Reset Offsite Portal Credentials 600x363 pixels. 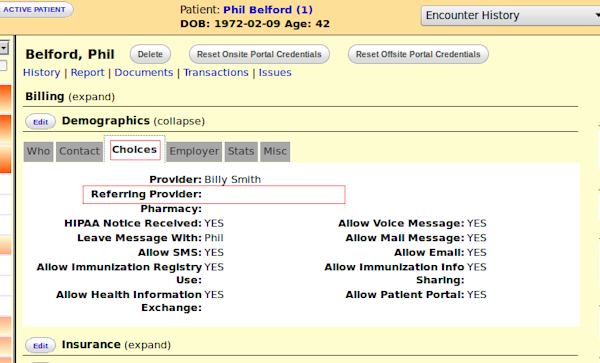click(418, 54)
